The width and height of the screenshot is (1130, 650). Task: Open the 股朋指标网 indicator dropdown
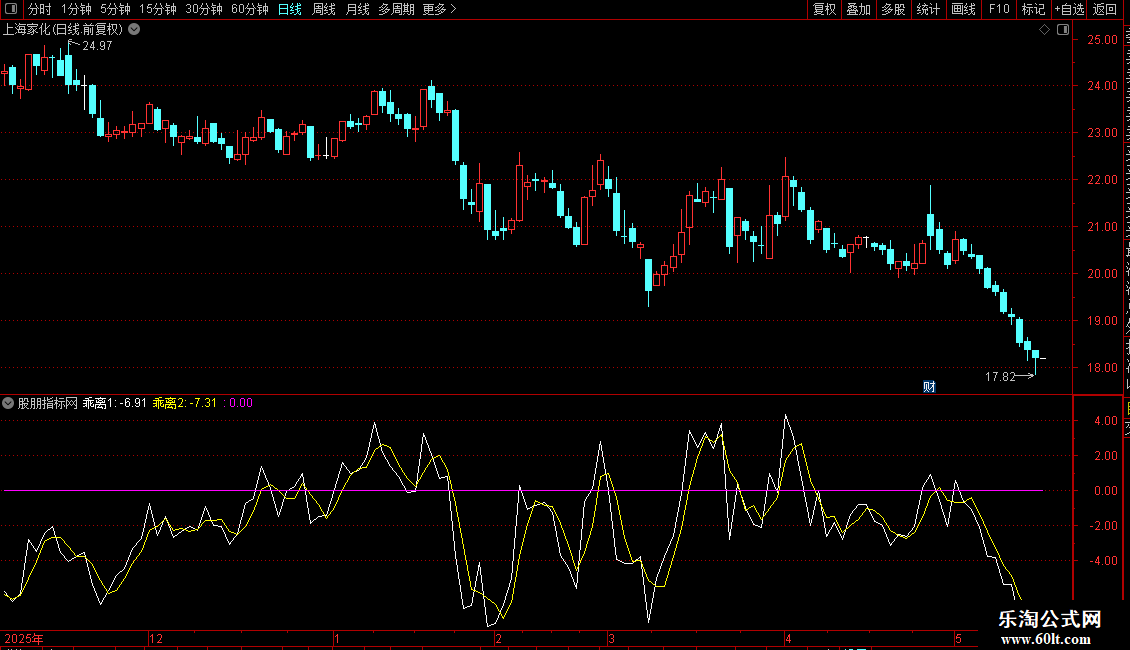tap(8, 403)
